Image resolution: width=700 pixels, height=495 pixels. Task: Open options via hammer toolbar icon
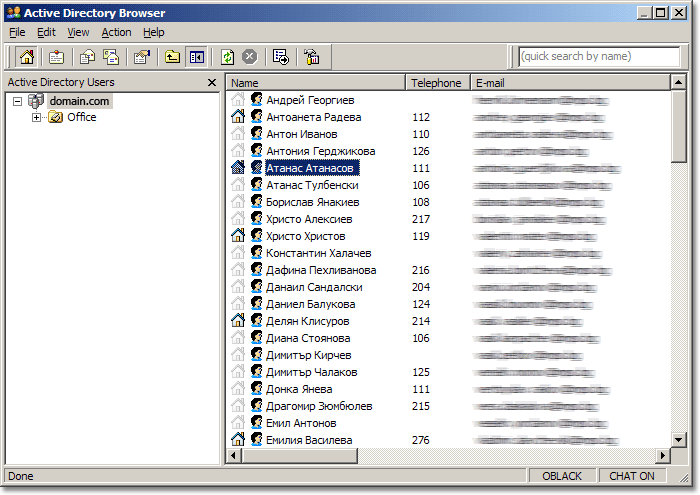pos(312,57)
